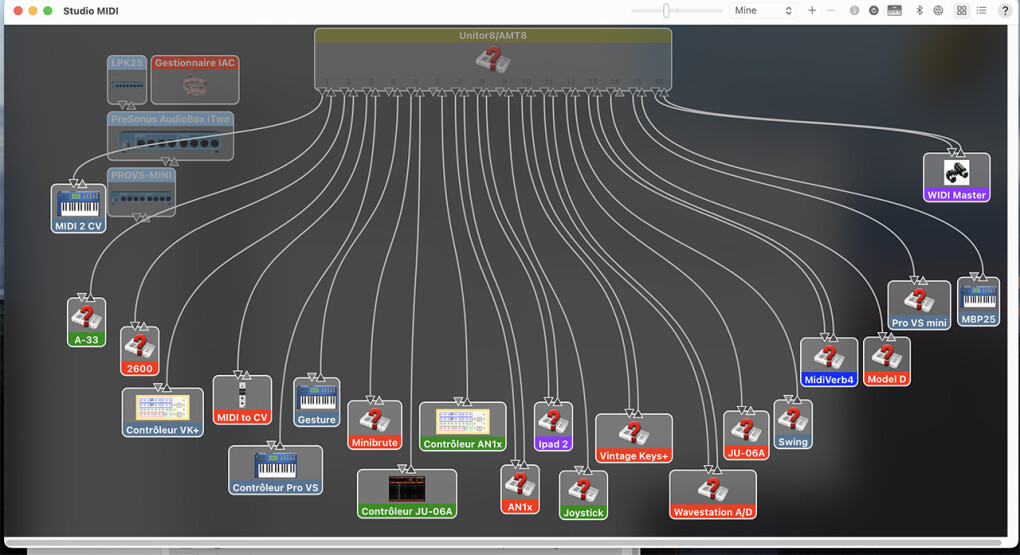Open the Mine configuration dropdown
The image size is (1020, 555).
point(763,10)
